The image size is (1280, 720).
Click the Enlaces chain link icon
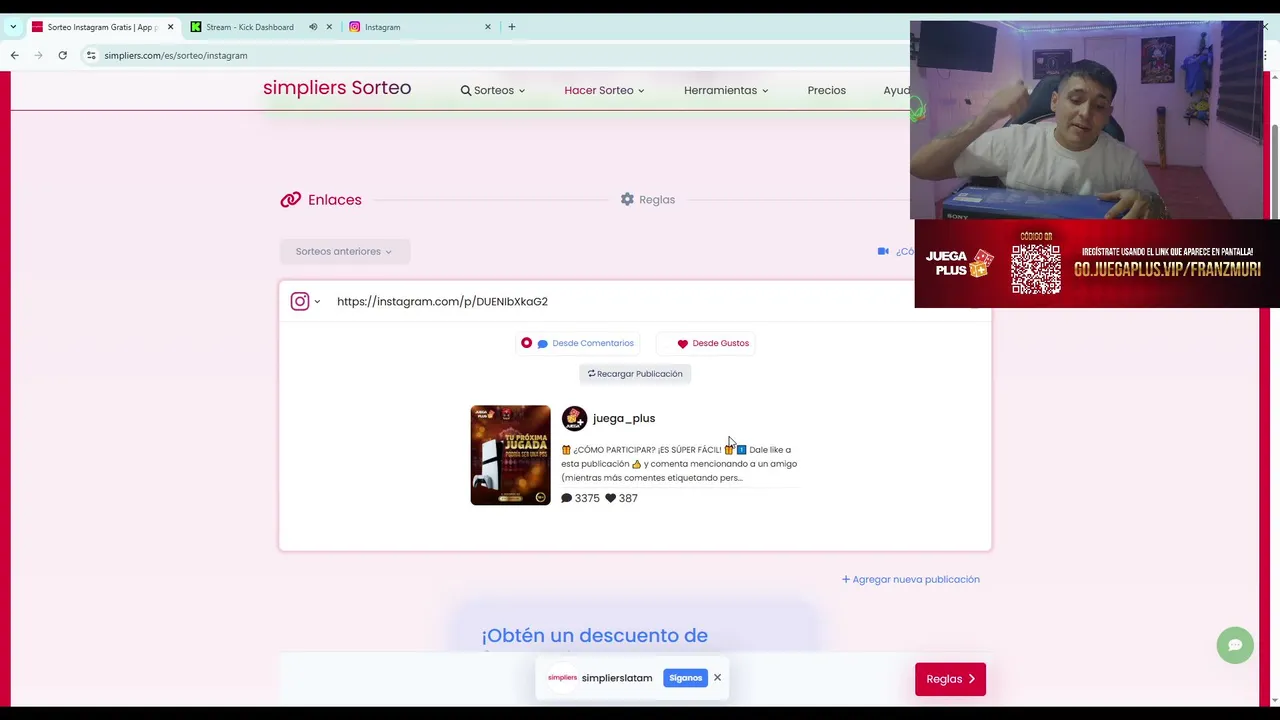point(291,200)
